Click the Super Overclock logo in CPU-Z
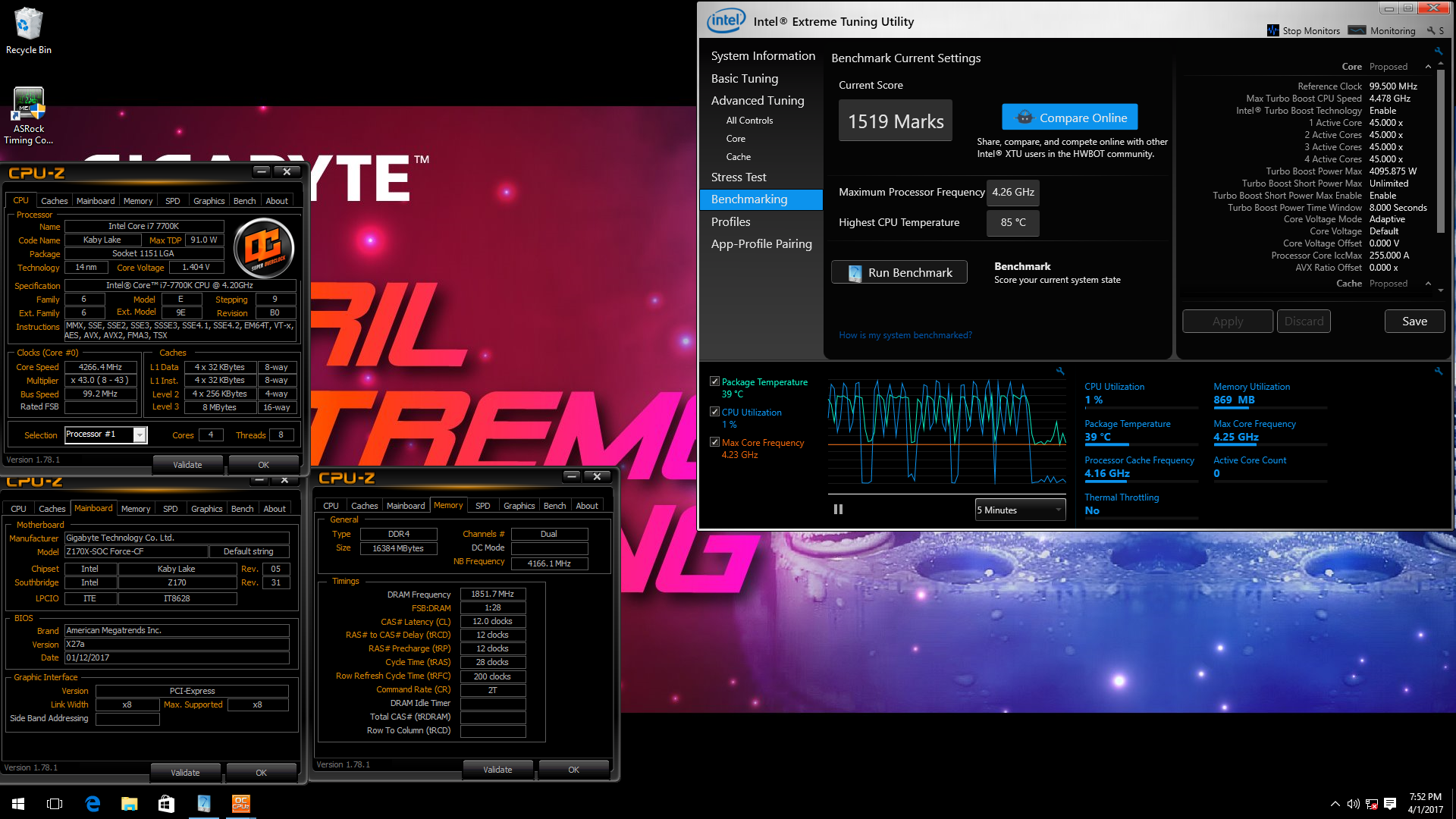This screenshot has width=1456, height=819. click(x=264, y=248)
